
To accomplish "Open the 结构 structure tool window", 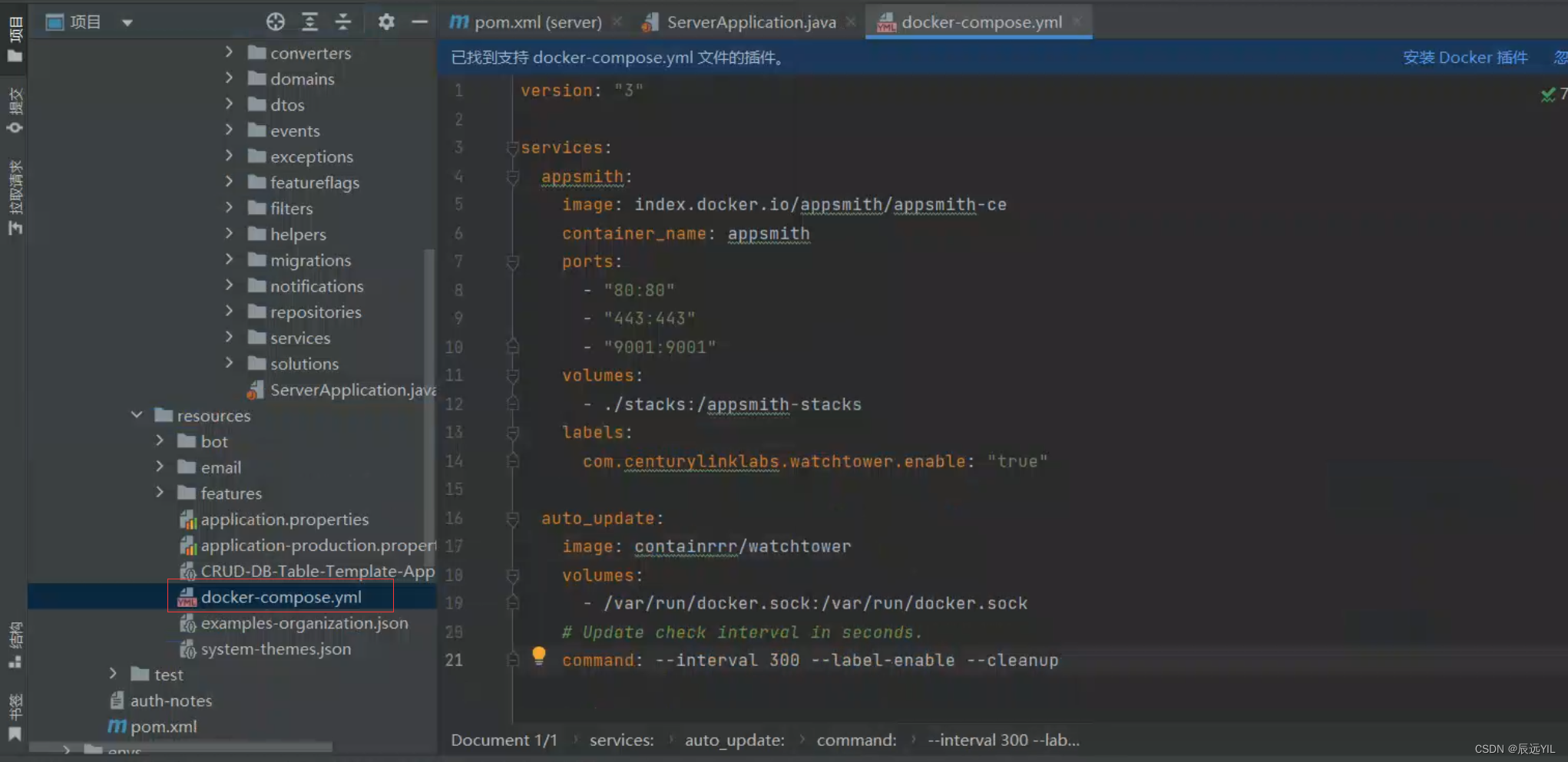I will tap(14, 645).
